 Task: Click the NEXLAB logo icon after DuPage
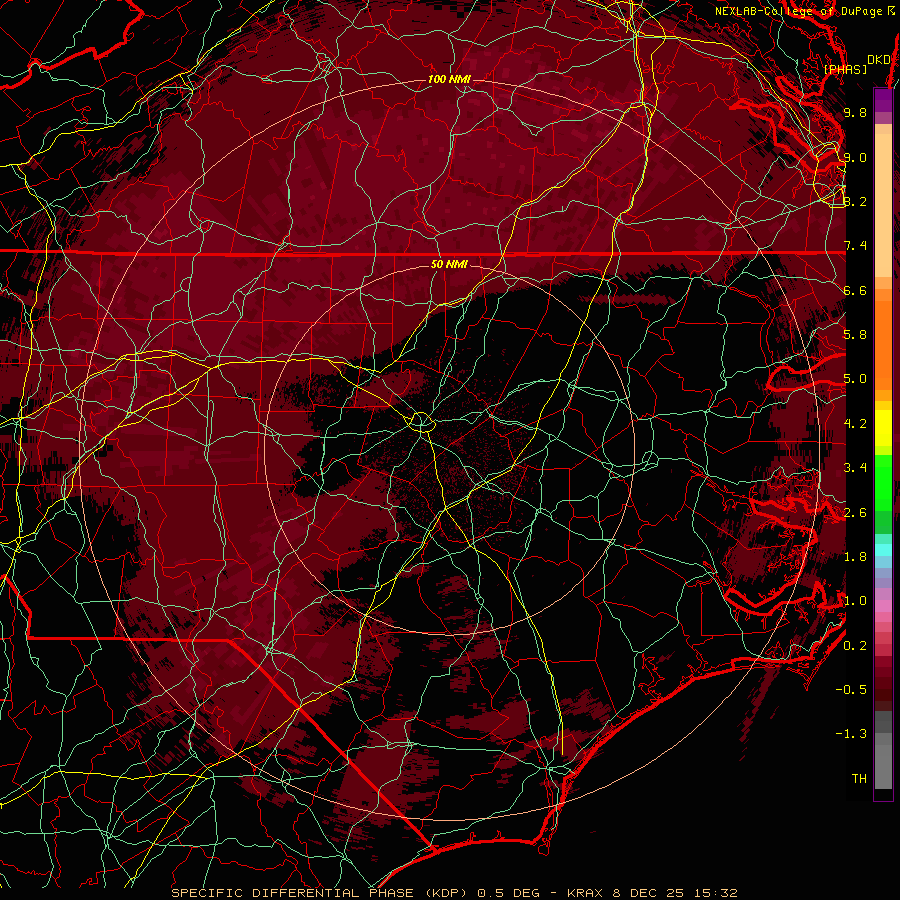[891, 10]
